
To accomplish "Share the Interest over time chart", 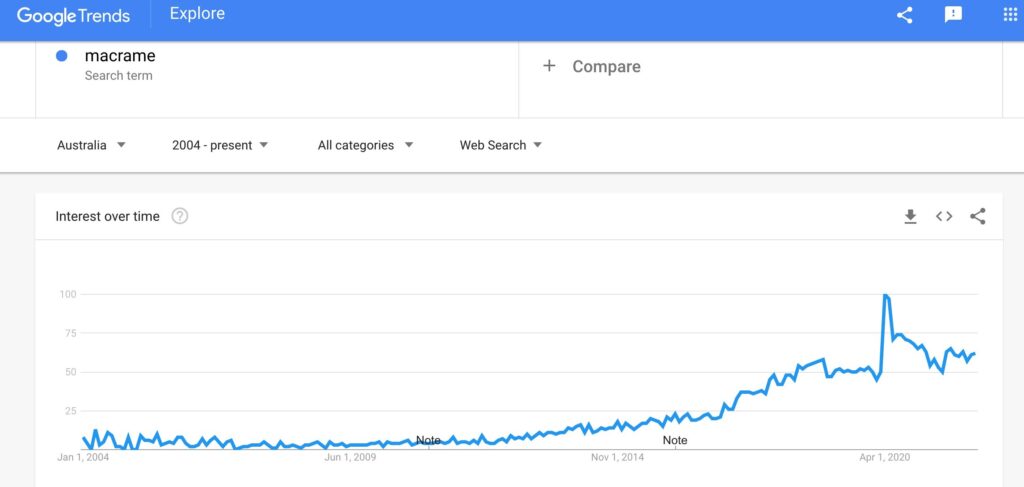I will point(978,217).
